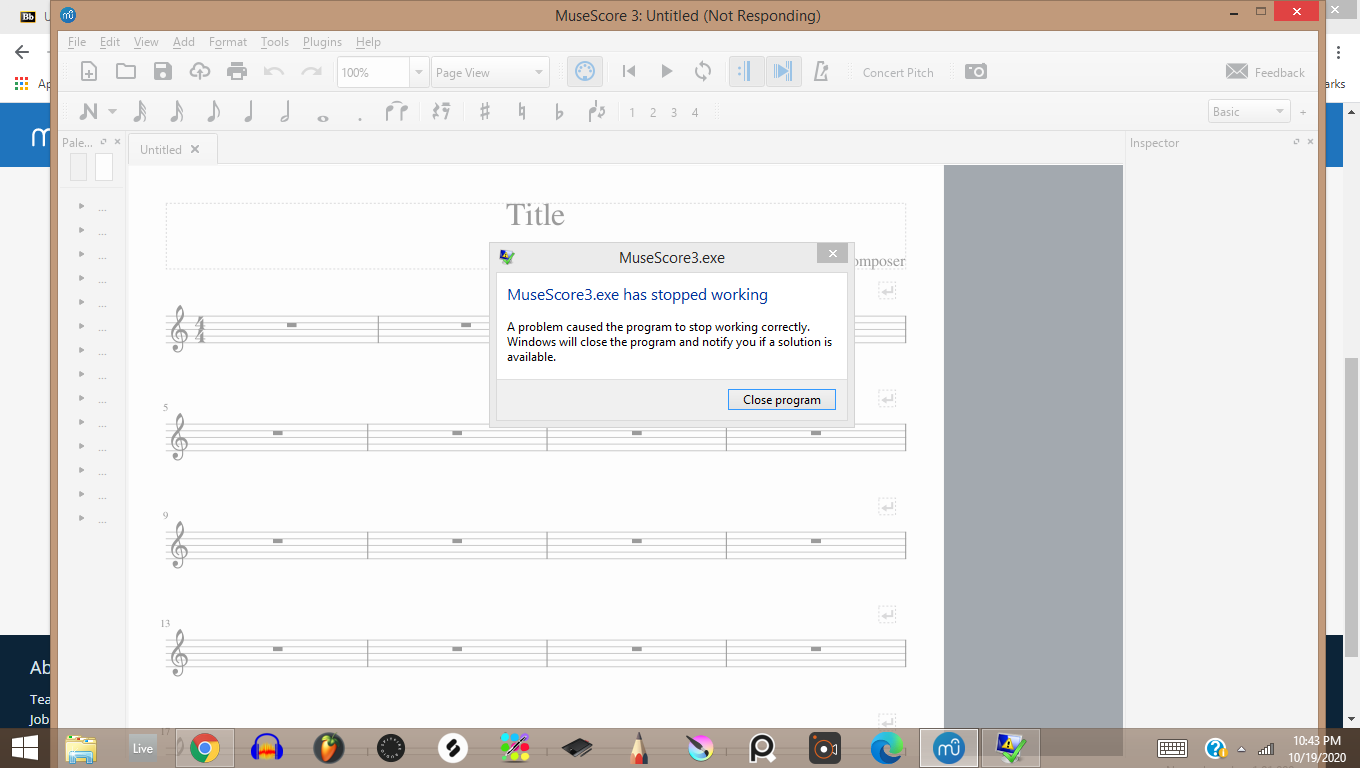The image size is (1360, 768).
Task: Expand the note input mode arrow
Action: 113,111
